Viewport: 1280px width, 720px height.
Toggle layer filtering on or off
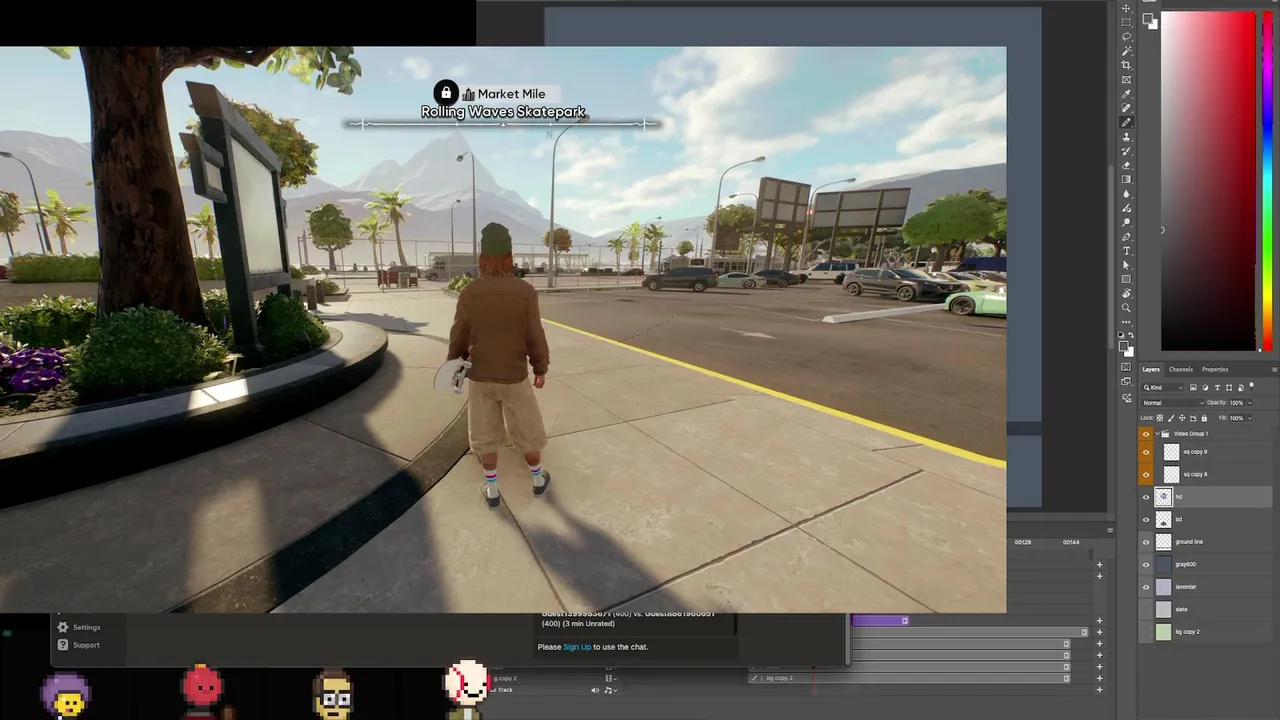pyautogui.click(x=1251, y=386)
